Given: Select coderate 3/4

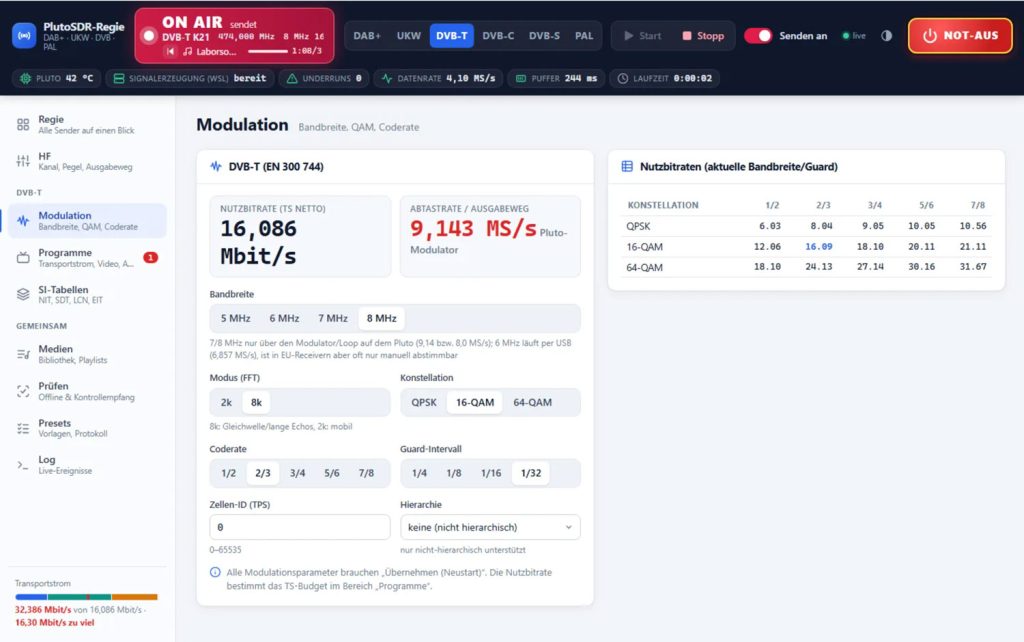Looking at the screenshot, I should 297,473.
